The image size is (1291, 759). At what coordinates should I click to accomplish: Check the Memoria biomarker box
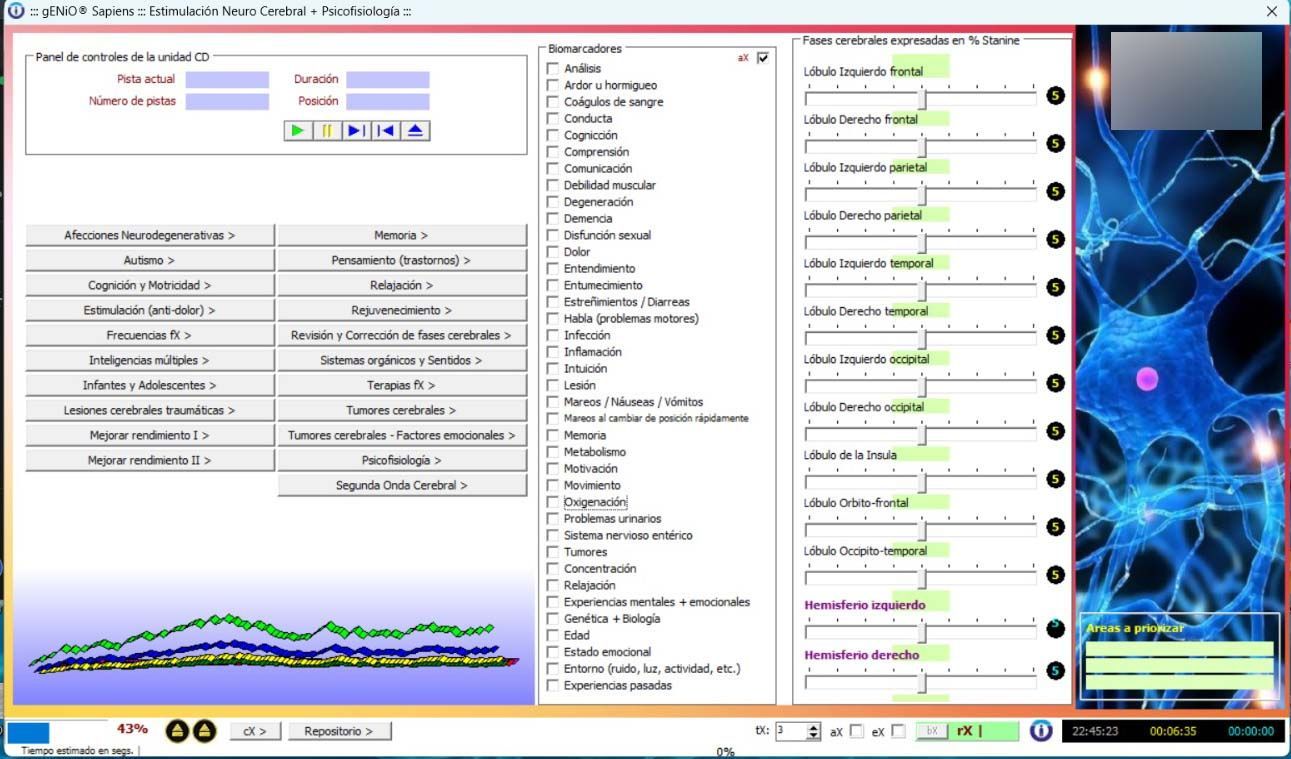[553, 435]
